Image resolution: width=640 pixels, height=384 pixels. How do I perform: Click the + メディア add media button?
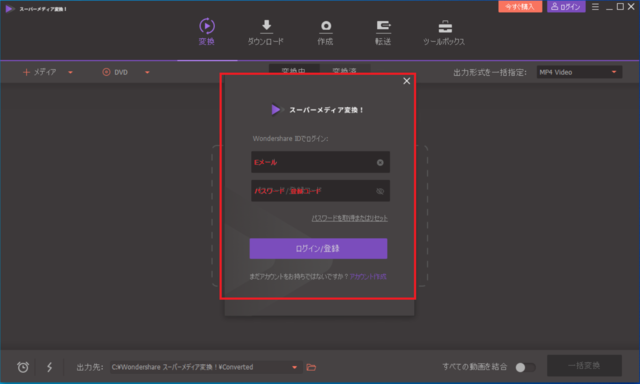pyautogui.click(x=39, y=72)
